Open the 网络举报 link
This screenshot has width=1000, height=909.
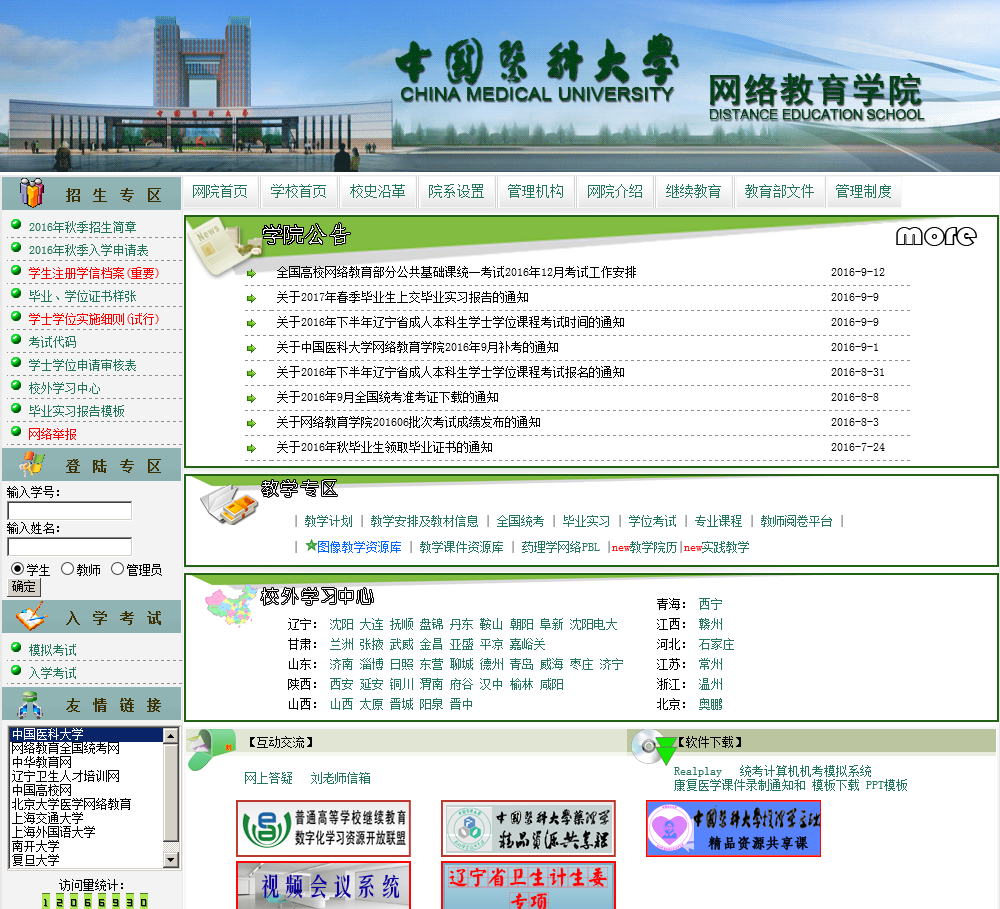tap(52, 434)
